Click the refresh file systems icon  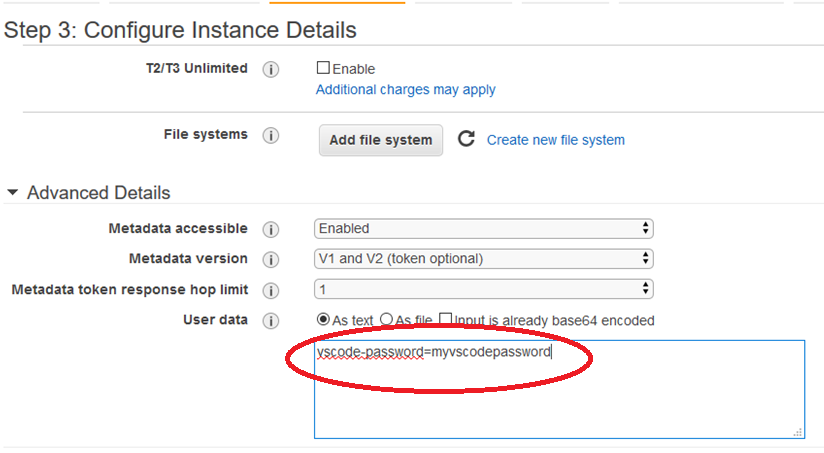[466, 139]
